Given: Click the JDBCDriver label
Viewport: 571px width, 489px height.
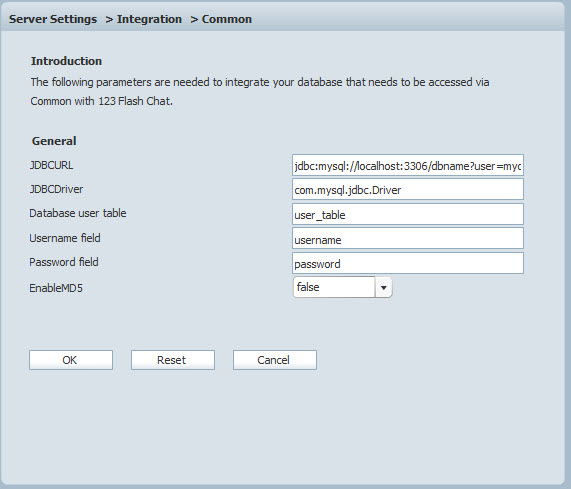Looking at the screenshot, I should (56, 189).
